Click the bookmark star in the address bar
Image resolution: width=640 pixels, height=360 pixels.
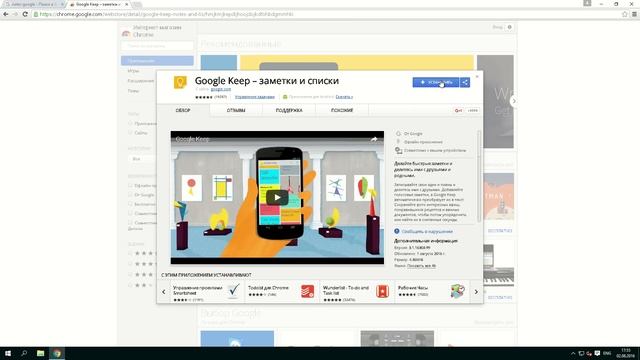[x=624, y=14]
